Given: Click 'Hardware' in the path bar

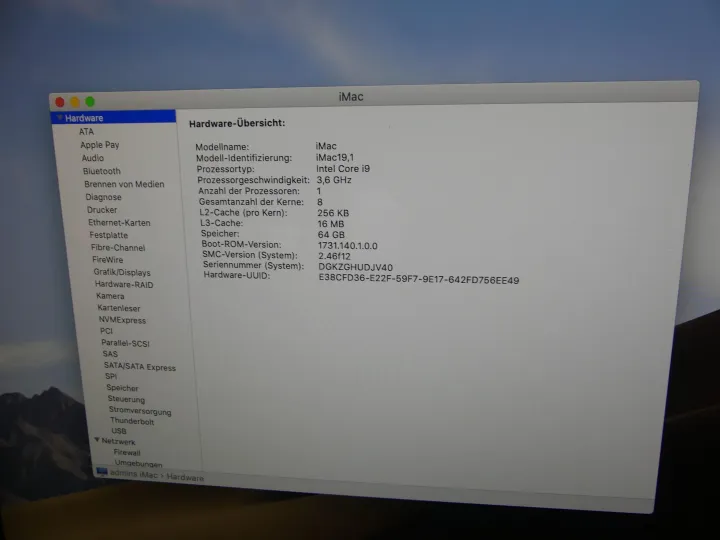Looking at the screenshot, I should [x=185, y=478].
